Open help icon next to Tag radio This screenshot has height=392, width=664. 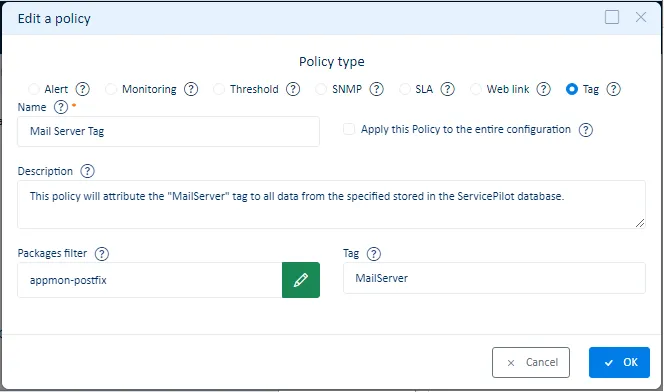pos(614,89)
